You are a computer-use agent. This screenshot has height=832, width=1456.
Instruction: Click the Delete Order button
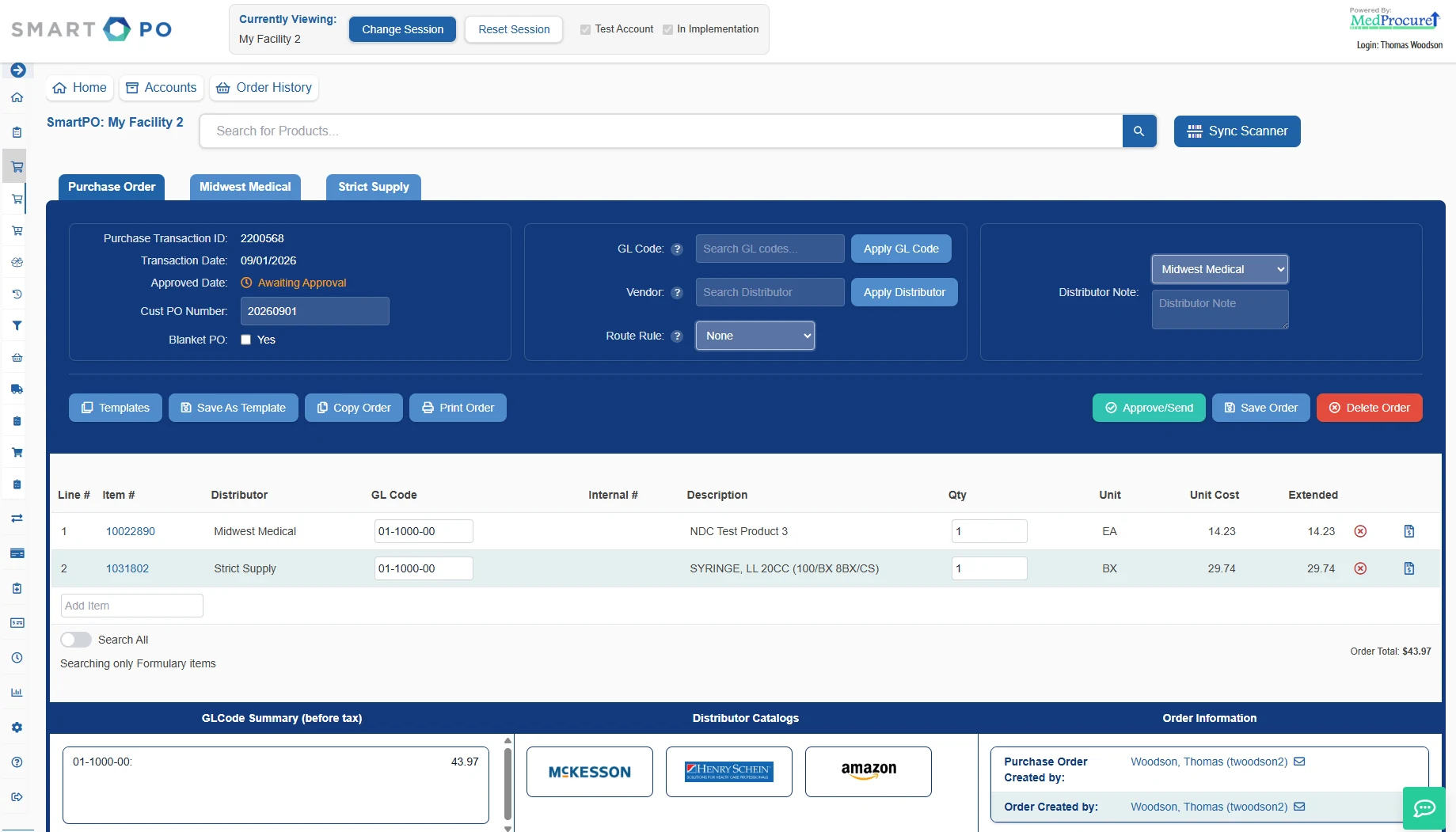pos(1369,408)
